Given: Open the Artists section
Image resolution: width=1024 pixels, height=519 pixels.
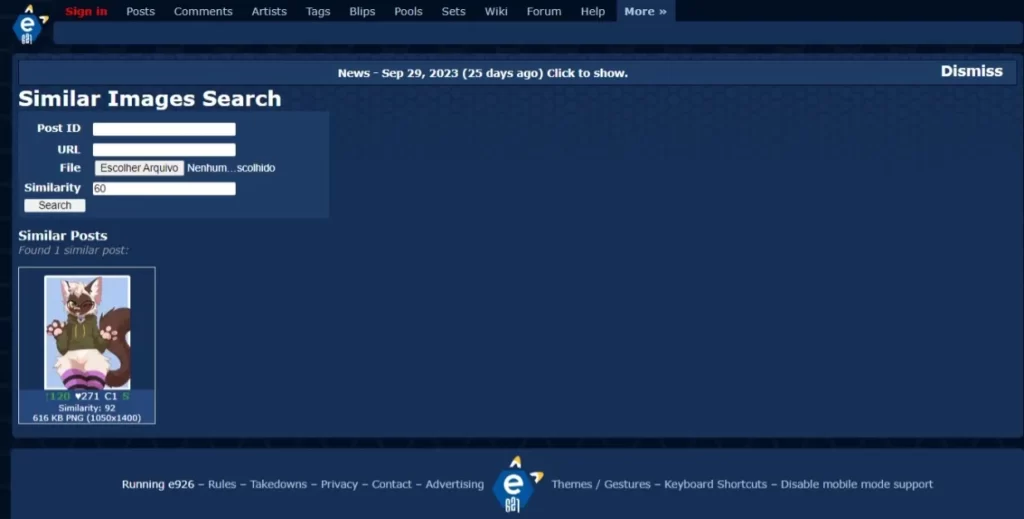Looking at the screenshot, I should 269,12.
